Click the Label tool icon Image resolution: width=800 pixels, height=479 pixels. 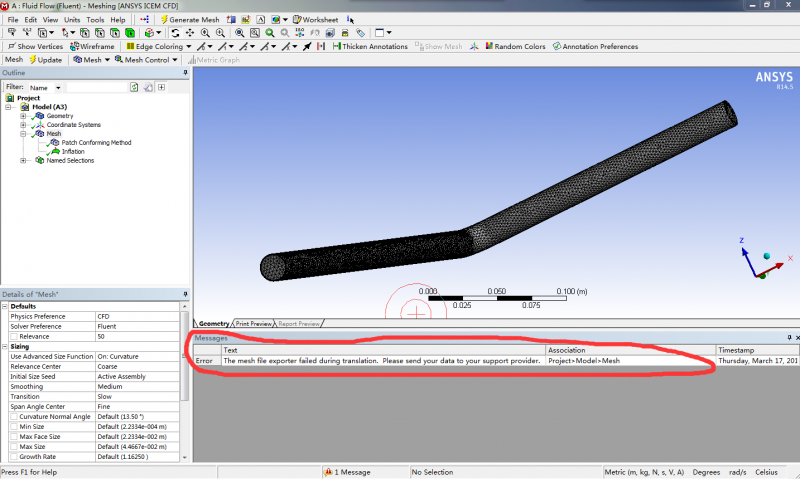(11, 33)
